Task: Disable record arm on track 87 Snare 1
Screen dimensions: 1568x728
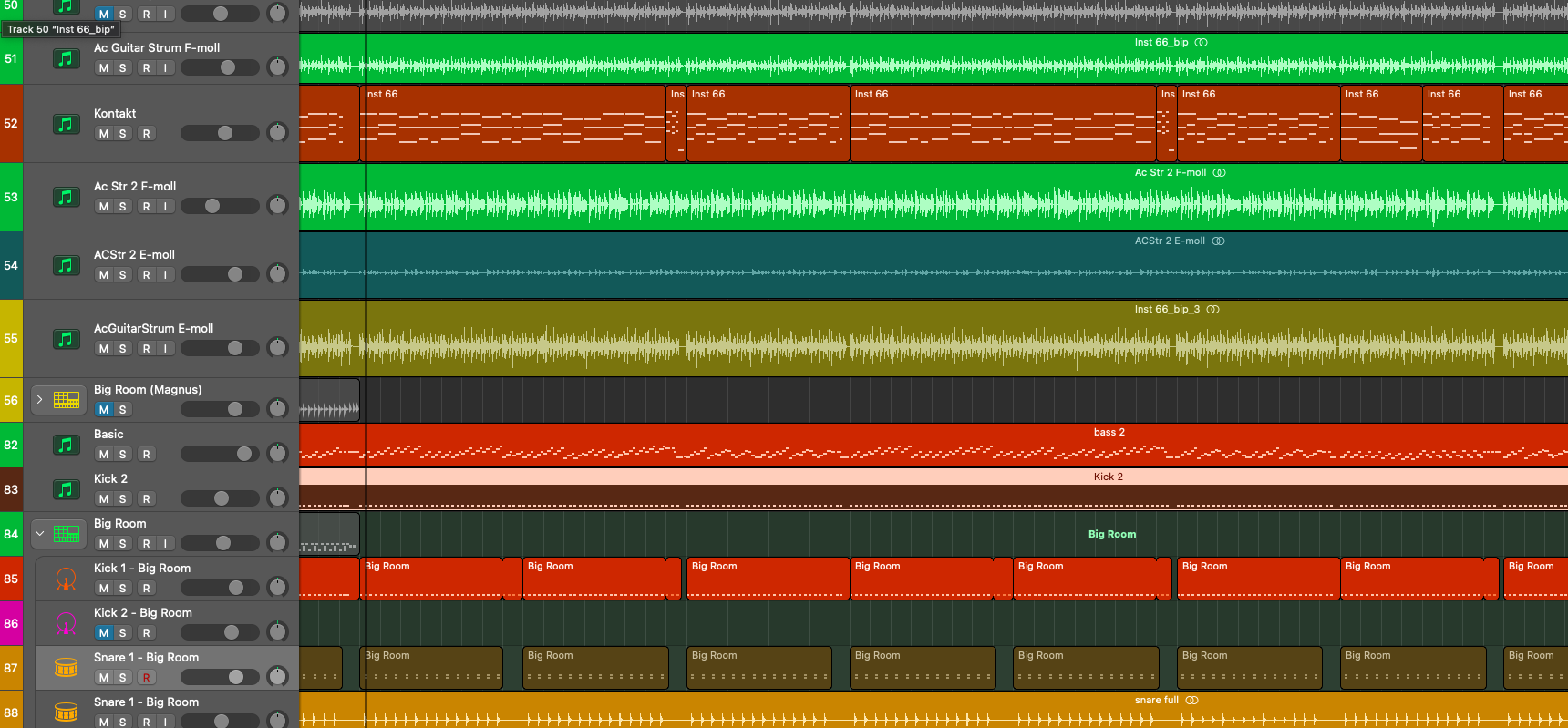Action: [x=146, y=678]
